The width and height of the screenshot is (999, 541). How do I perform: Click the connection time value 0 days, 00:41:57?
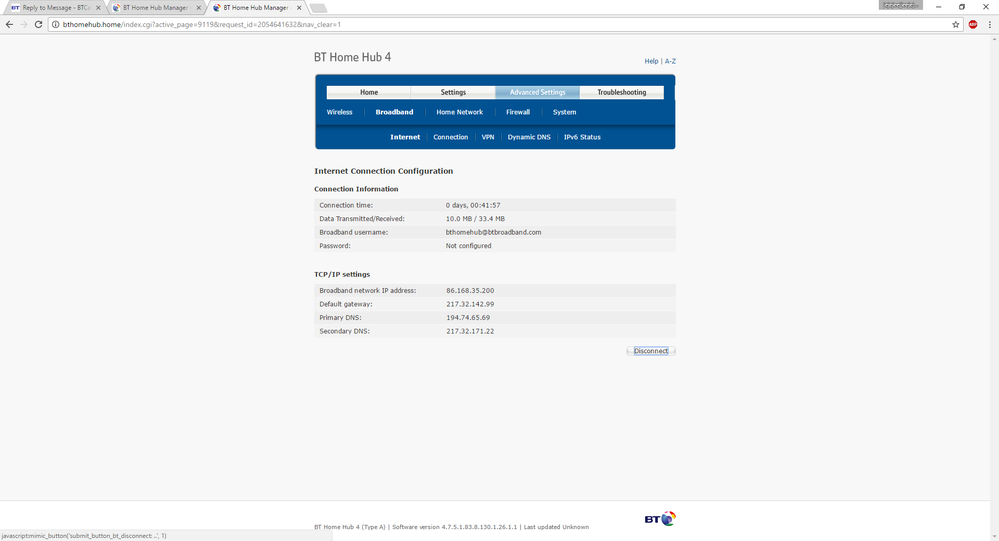point(473,205)
